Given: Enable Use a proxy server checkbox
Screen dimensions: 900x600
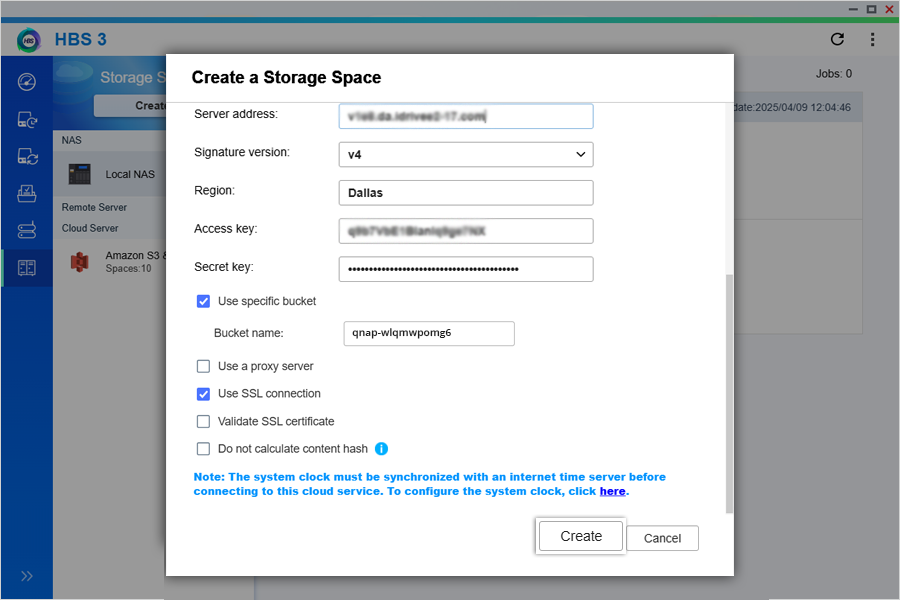Looking at the screenshot, I should point(204,366).
